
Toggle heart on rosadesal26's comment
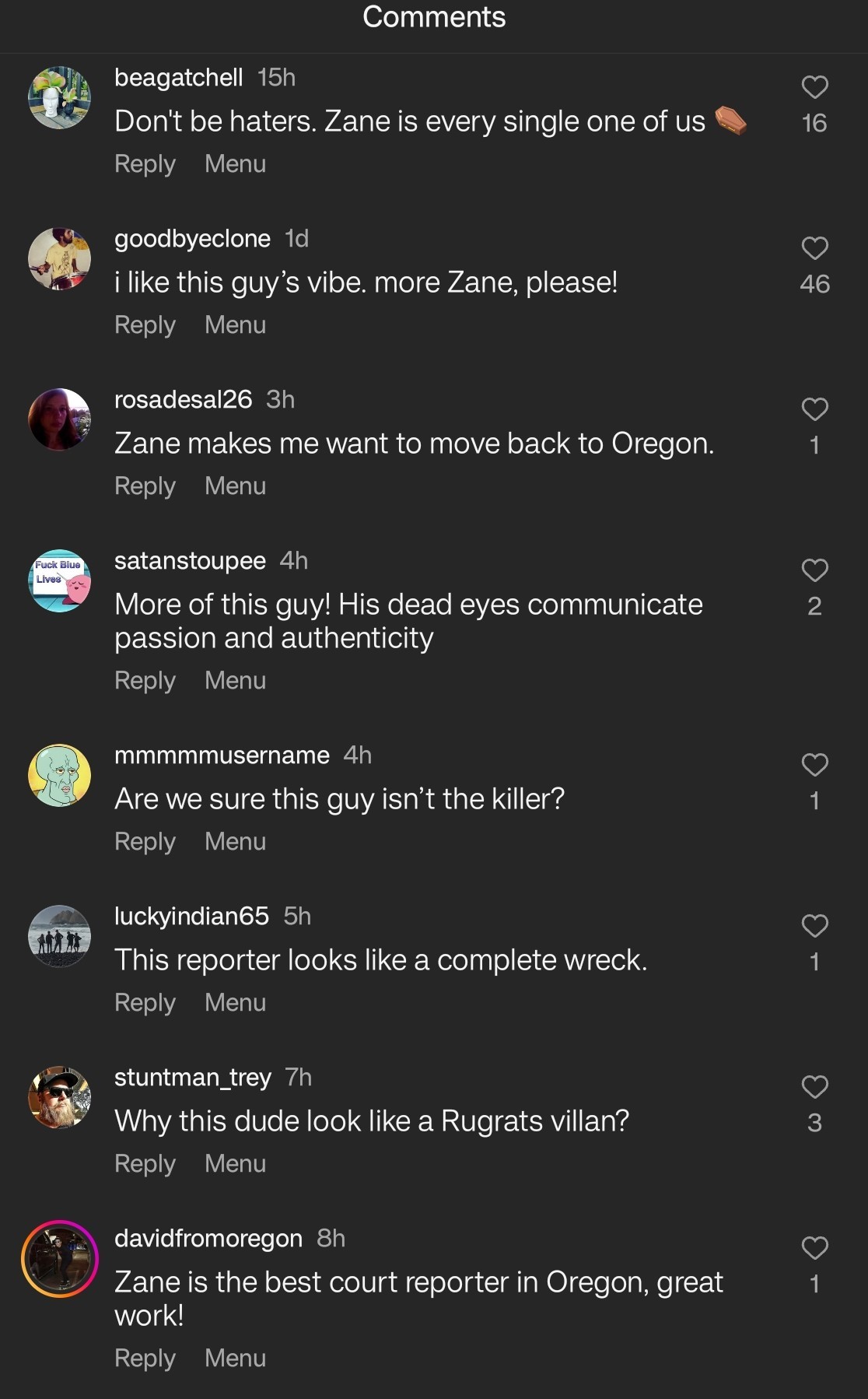pyautogui.click(x=814, y=409)
